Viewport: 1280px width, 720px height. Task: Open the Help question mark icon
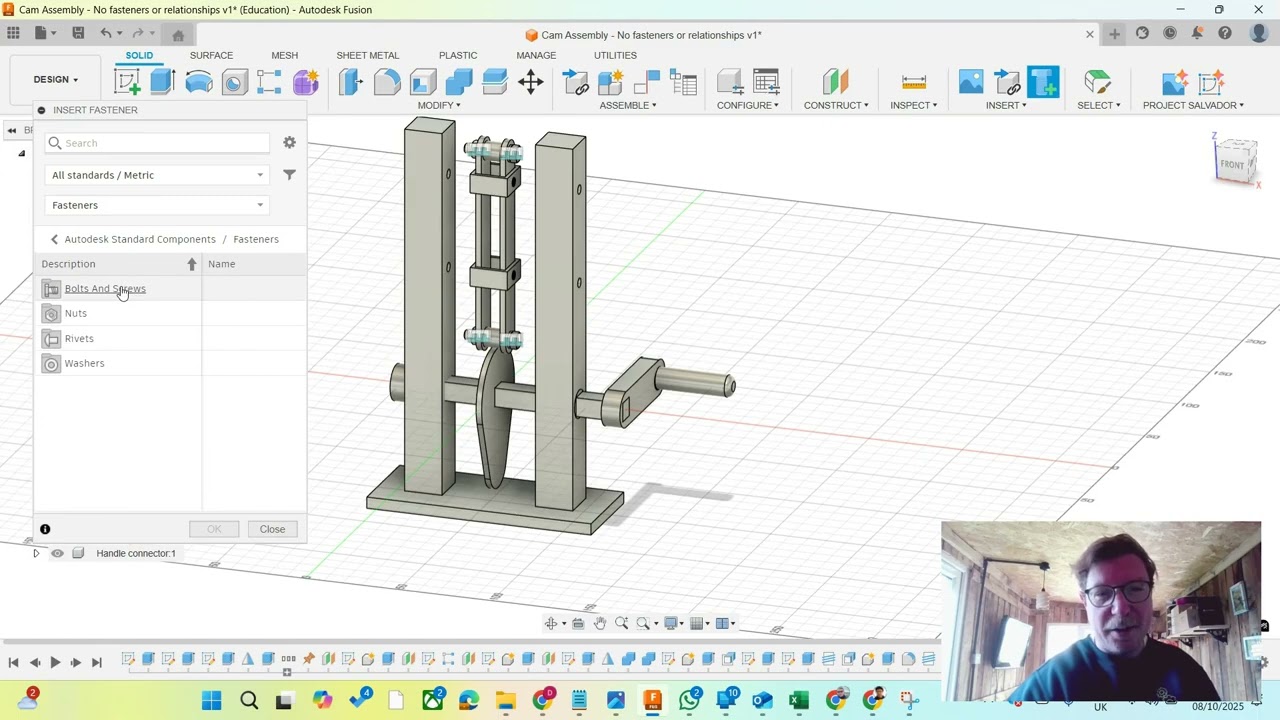[x=1225, y=33]
